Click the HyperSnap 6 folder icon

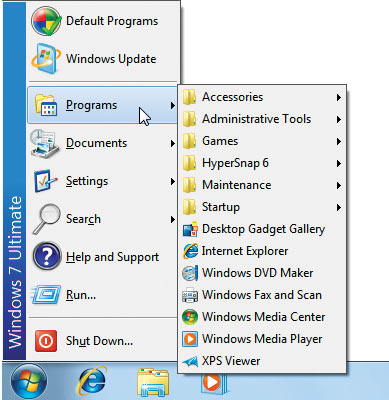tap(190, 163)
